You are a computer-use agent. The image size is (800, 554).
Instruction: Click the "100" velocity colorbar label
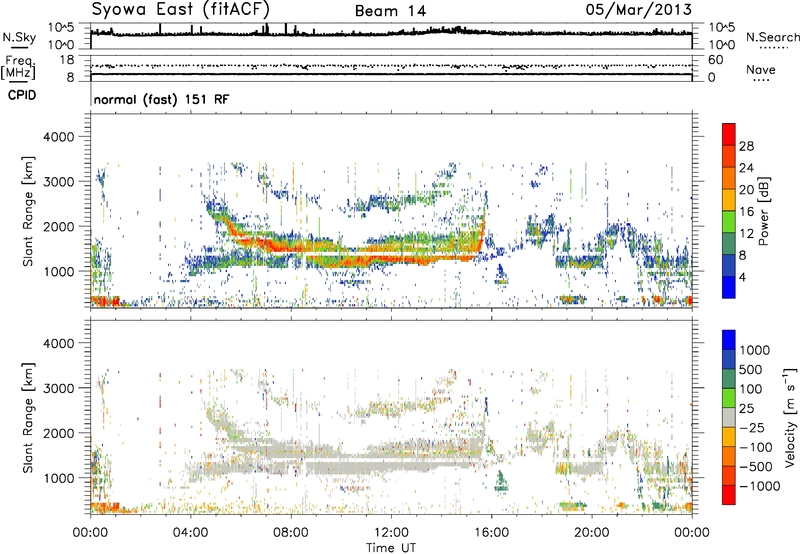(x=751, y=389)
